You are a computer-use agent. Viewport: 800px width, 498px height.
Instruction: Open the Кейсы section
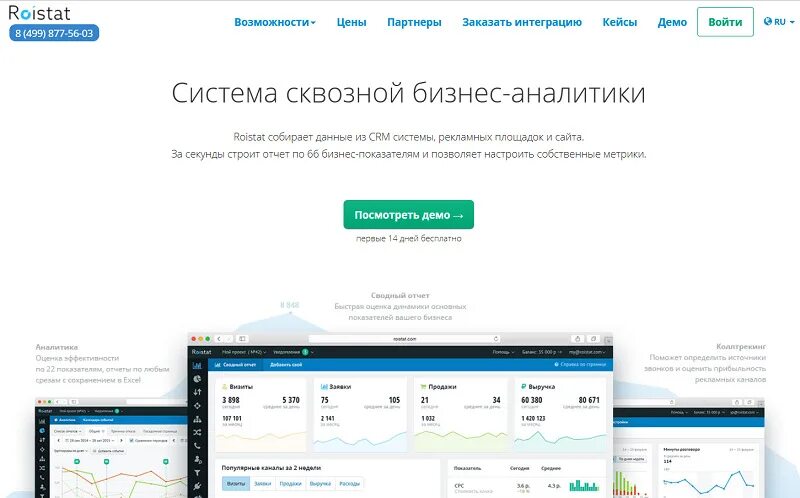click(619, 22)
